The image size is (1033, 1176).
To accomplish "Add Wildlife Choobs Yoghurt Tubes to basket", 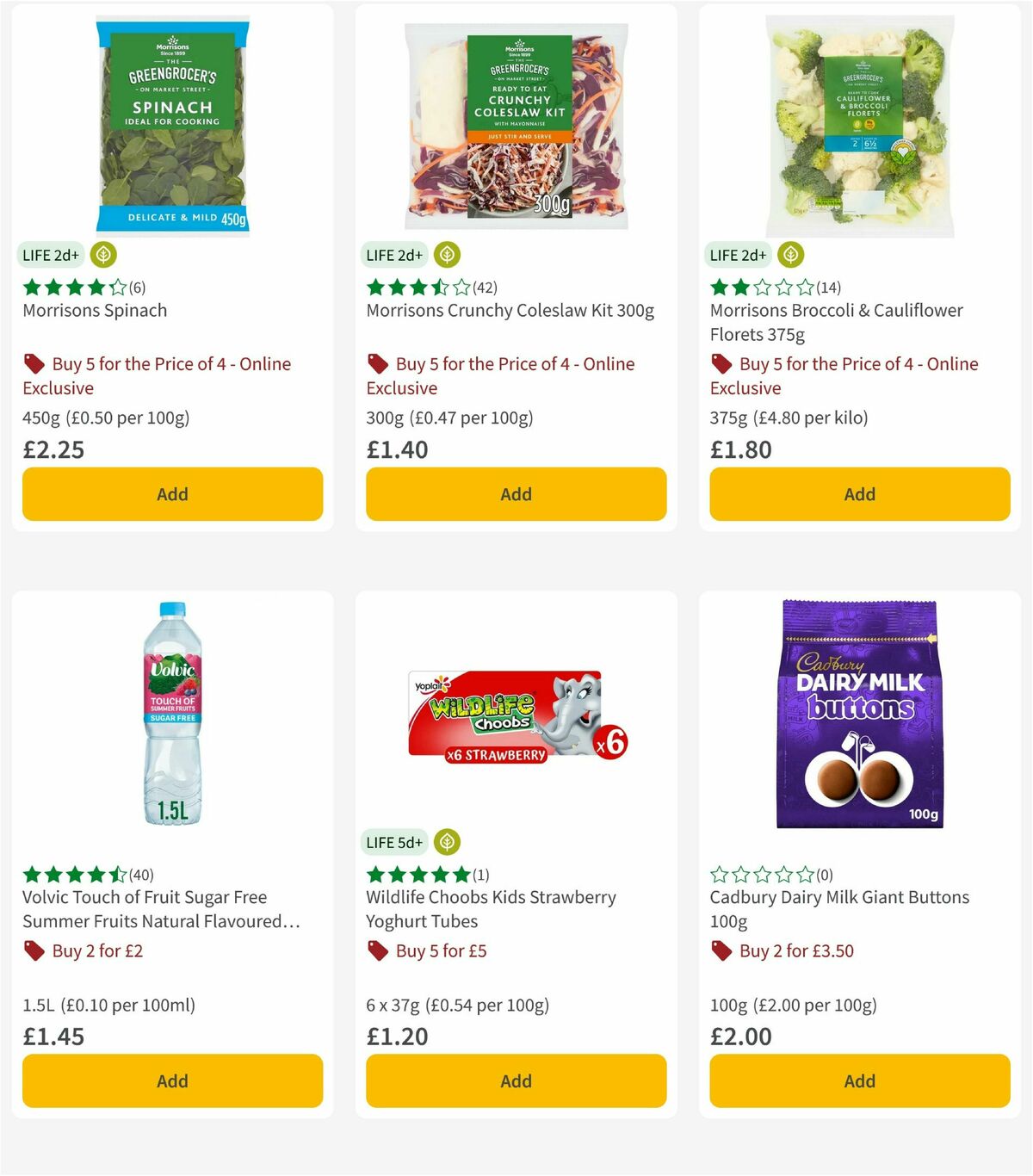I will [515, 1080].
